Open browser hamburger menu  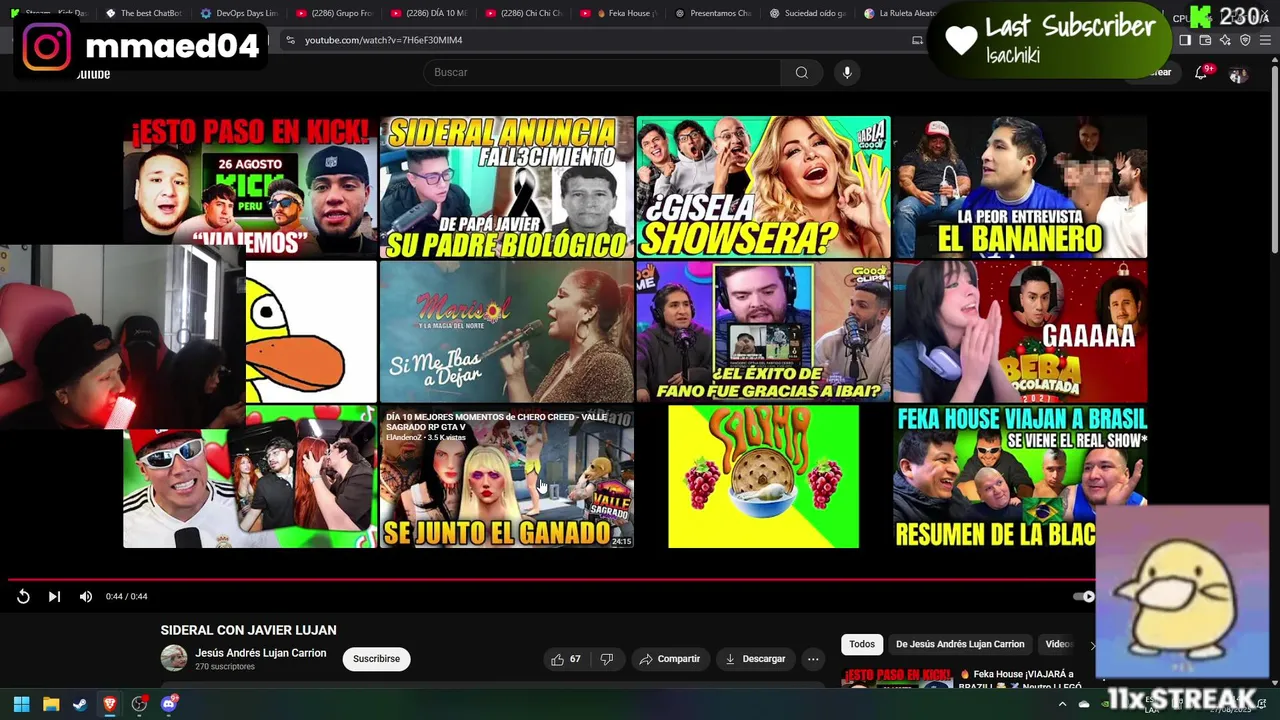(x=1265, y=40)
